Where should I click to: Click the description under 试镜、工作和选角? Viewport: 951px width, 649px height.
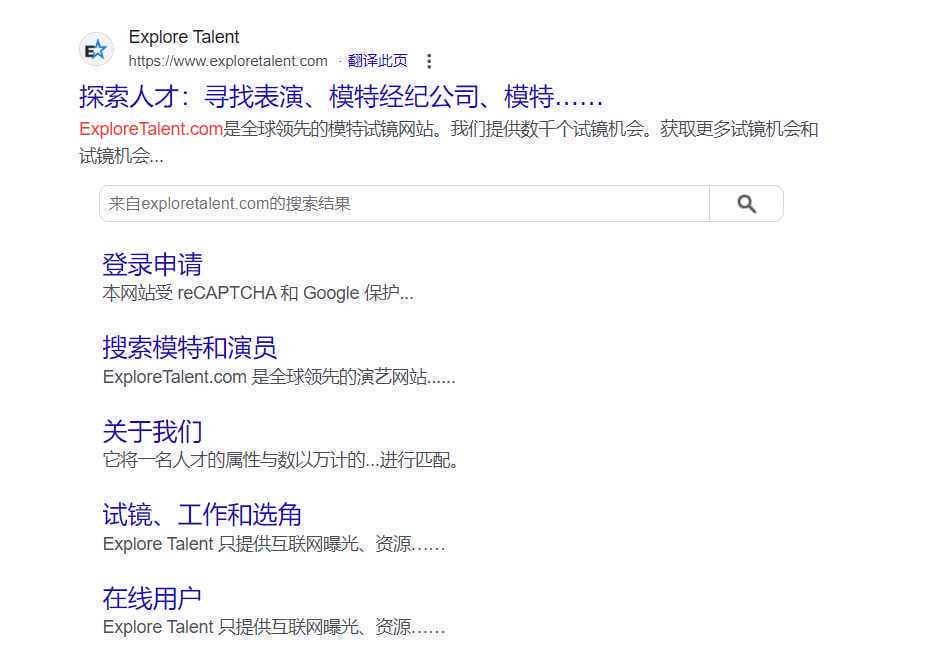click(x=274, y=544)
